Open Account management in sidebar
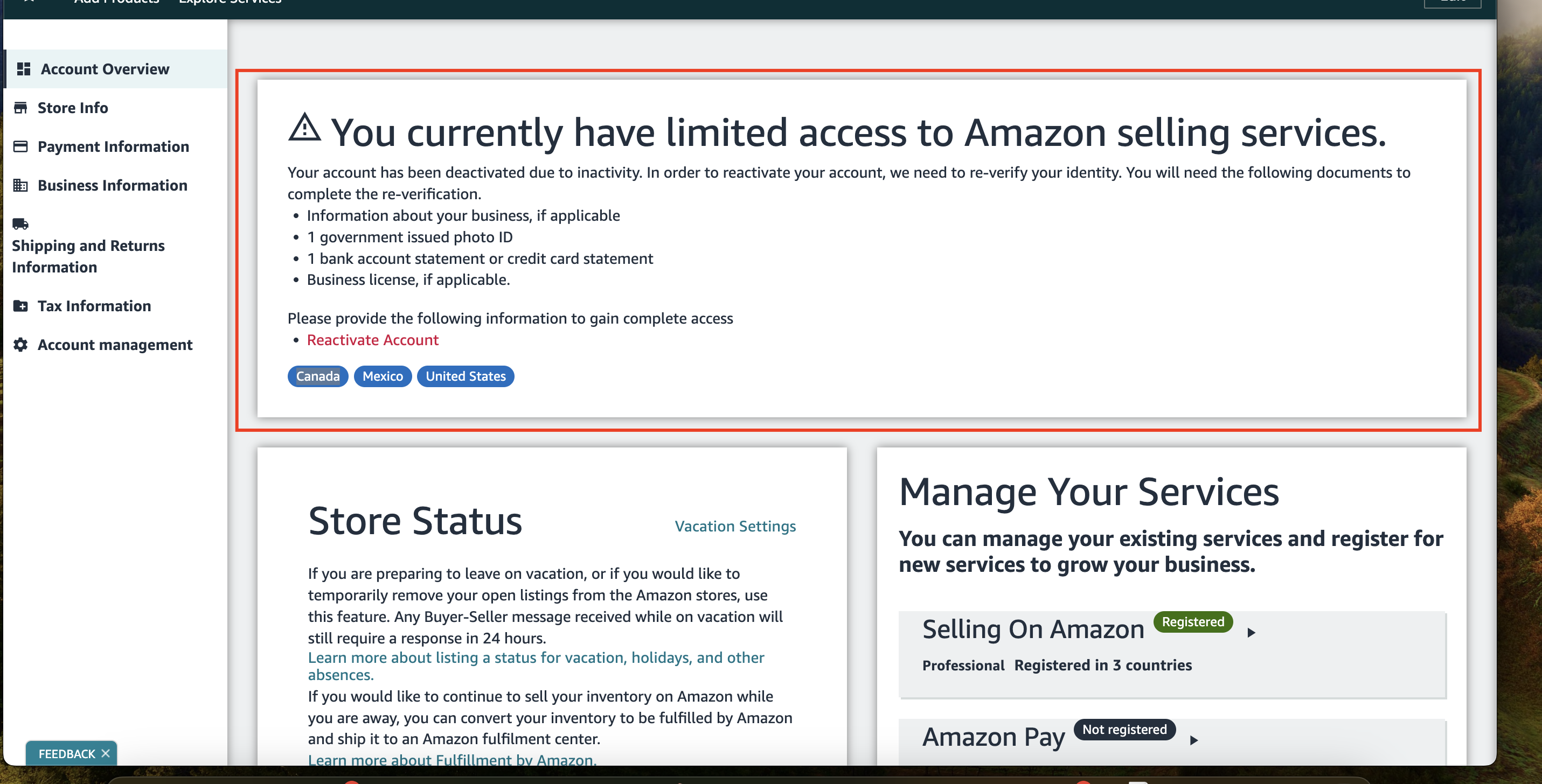The height and width of the screenshot is (784, 1542). (x=115, y=345)
